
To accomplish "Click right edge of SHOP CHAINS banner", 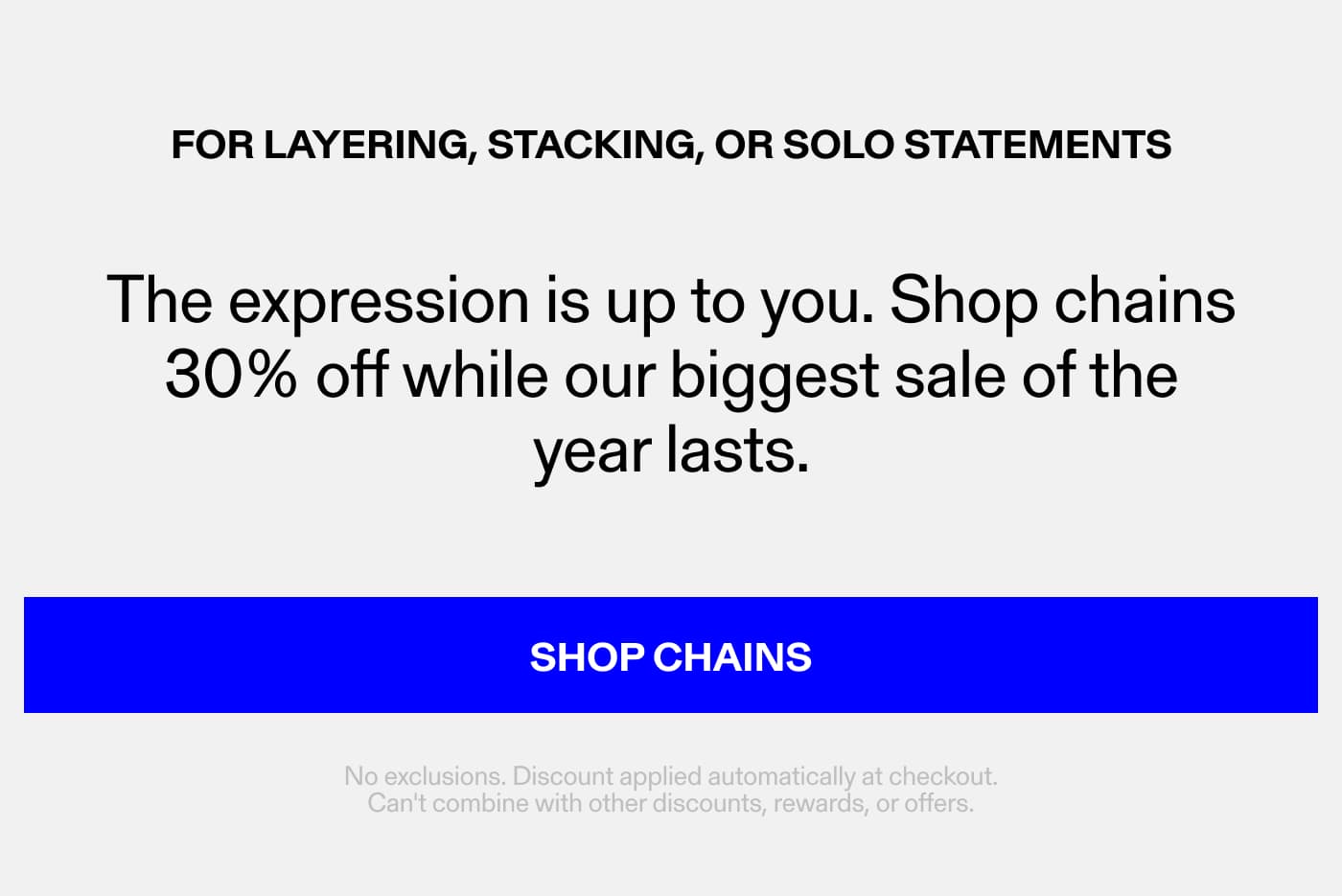I will pyautogui.click(x=1304, y=655).
